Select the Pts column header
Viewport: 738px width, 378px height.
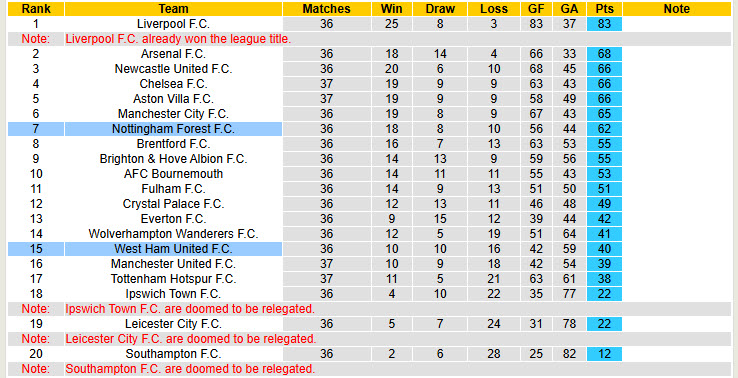point(604,9)
